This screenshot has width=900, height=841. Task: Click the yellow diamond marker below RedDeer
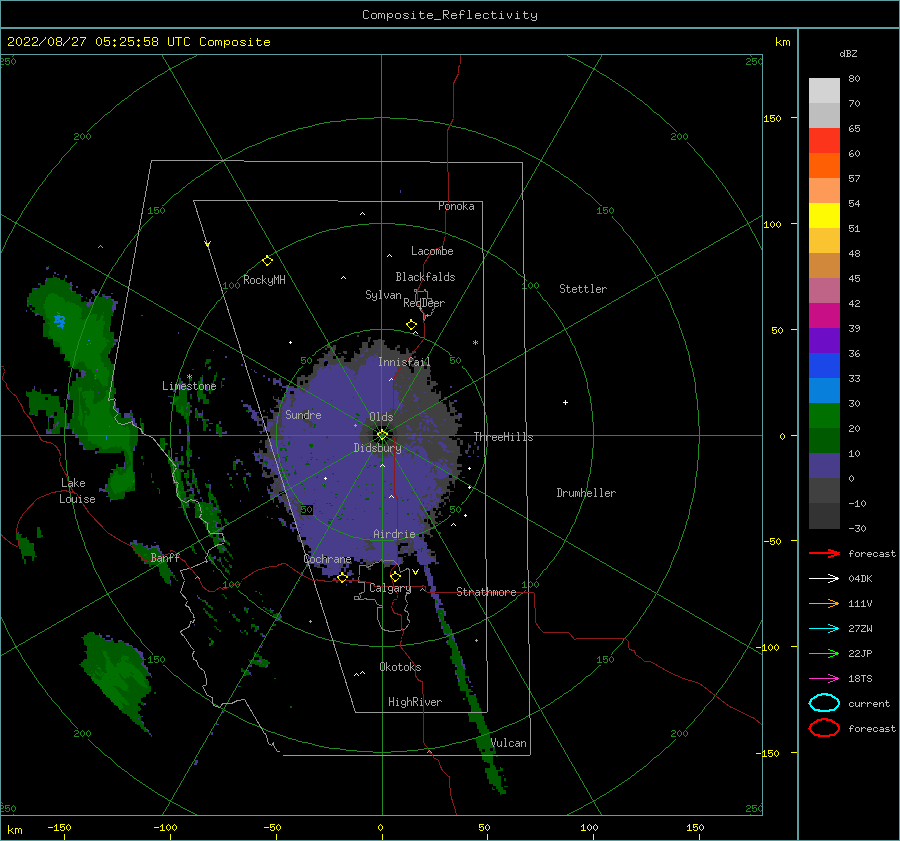tap(412, 325)
